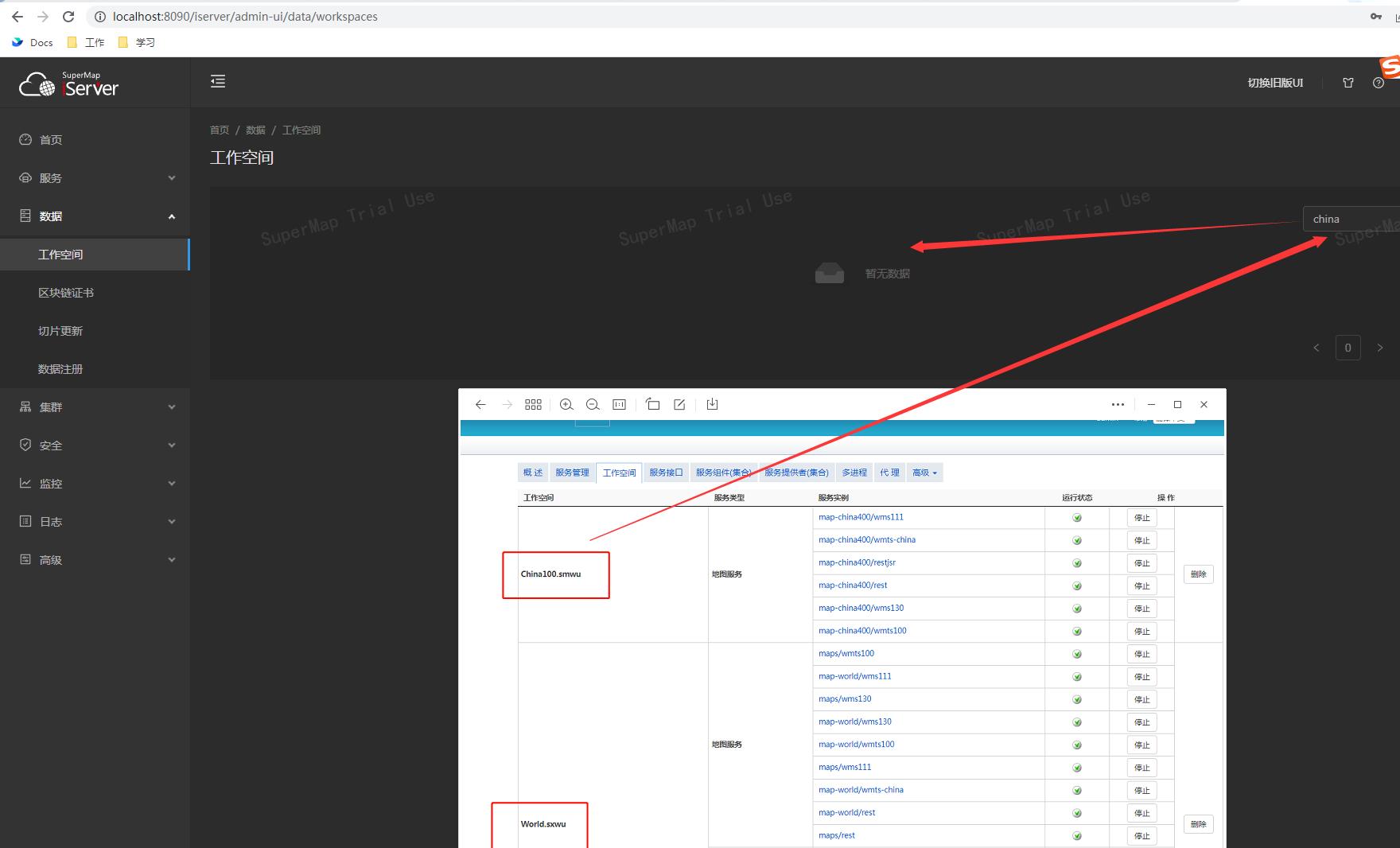Open the map-china400/wmts-china service link
1400x848 pixels.
point(867,539)
